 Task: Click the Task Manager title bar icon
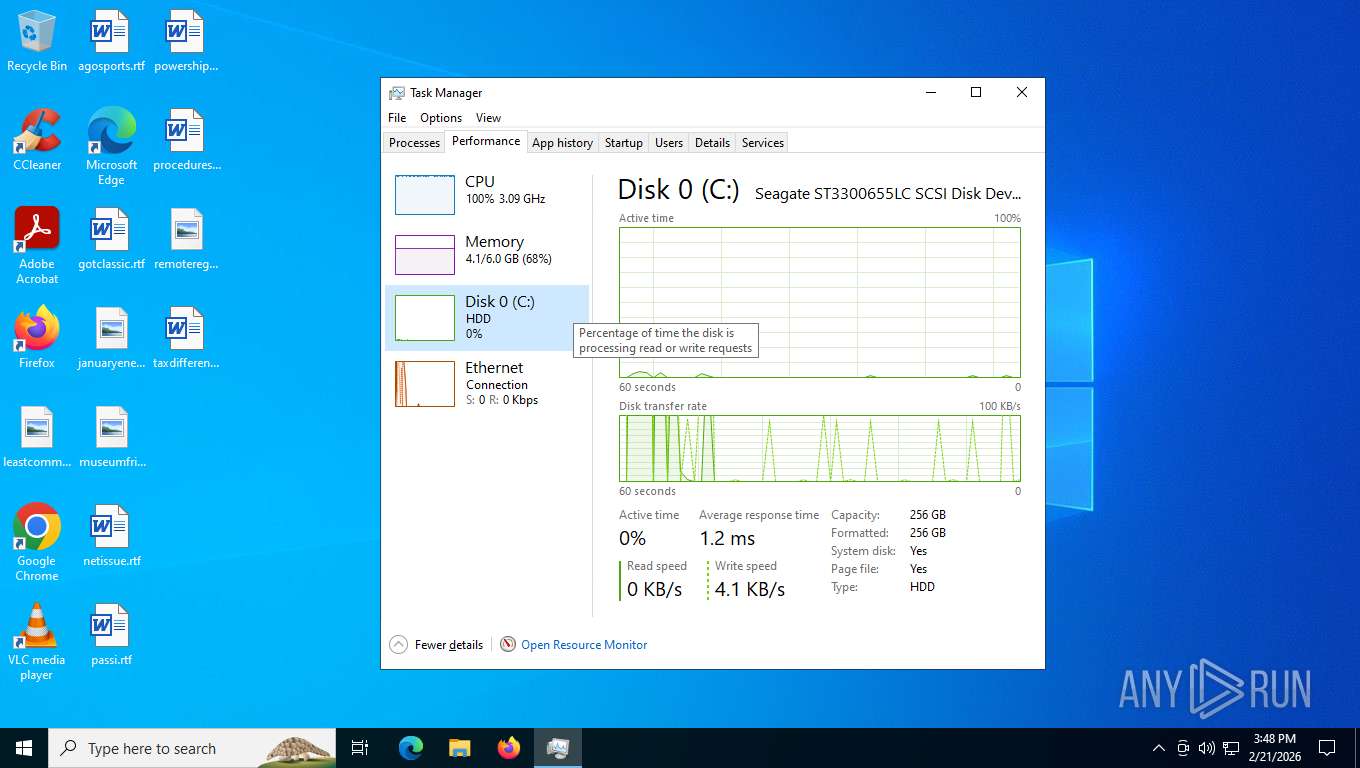click(397, 93)
